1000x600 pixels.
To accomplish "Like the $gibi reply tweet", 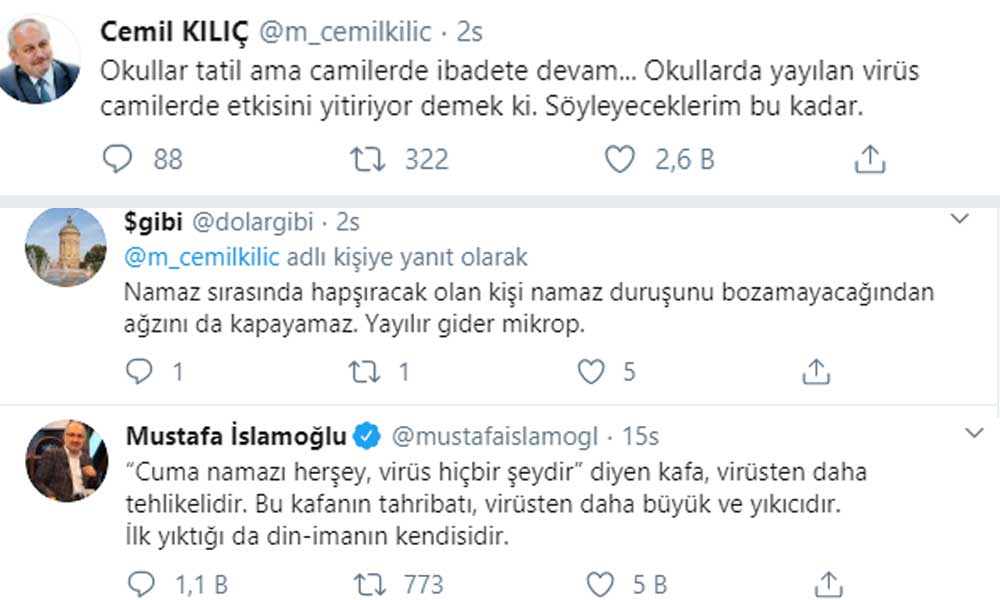I will tap(592, 372).
